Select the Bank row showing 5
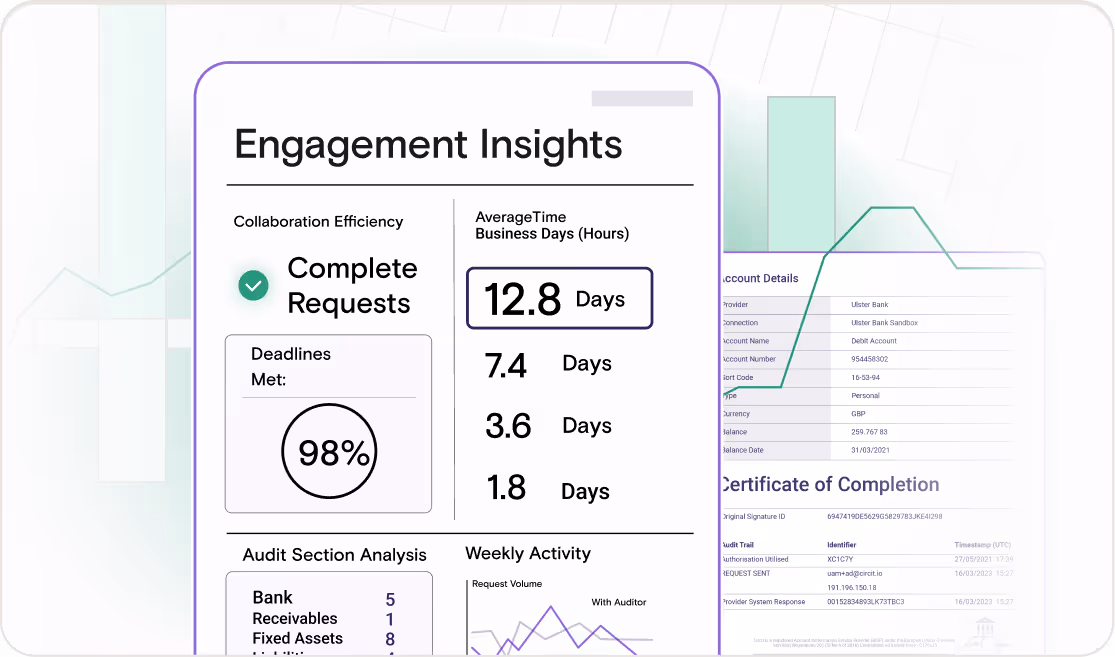Viewport: 1115px width, 657px height. (x=324, y=598)
